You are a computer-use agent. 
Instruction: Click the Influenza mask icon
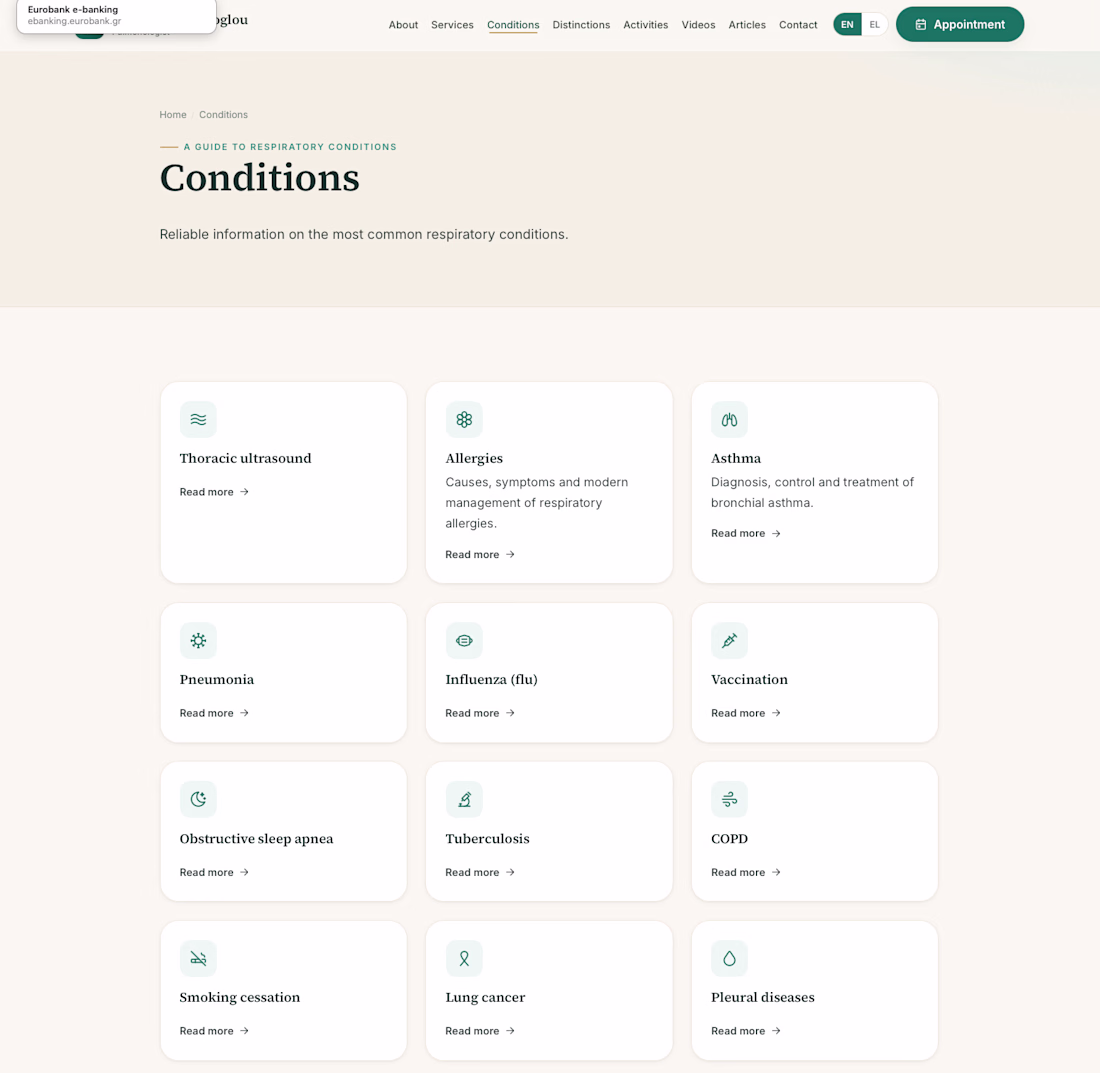(464, 640)
